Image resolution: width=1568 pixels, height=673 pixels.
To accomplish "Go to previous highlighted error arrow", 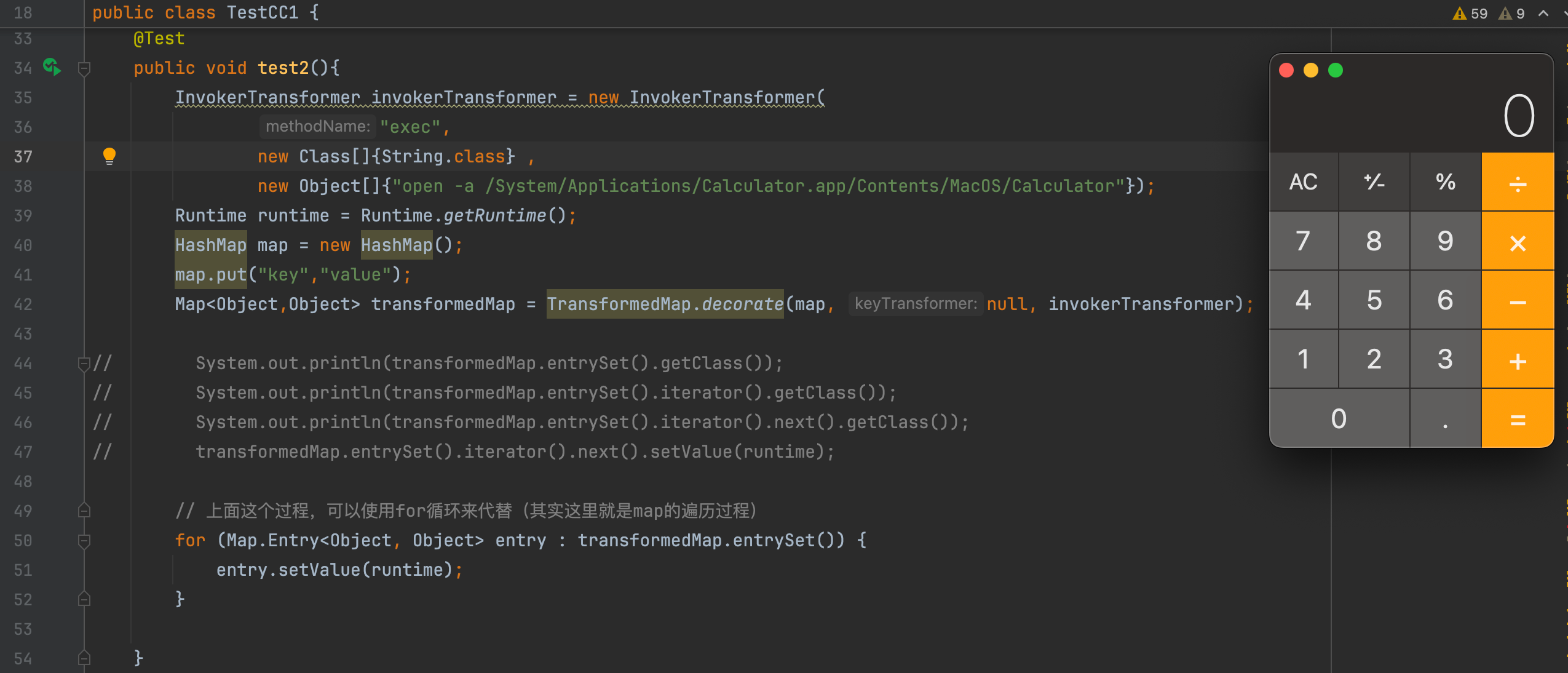I will (1543, 14).
